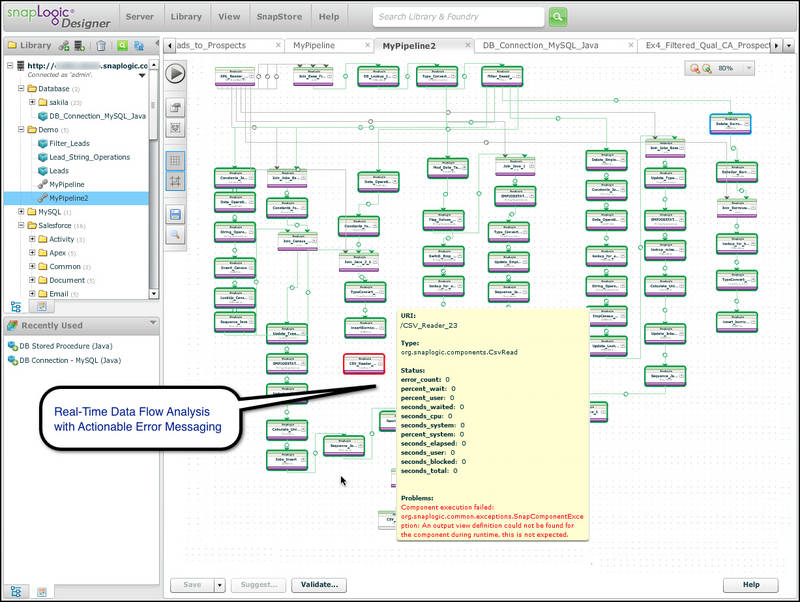Select the tree view icon below Library tree
Screen dimensions: 800x602
point(16,307)
